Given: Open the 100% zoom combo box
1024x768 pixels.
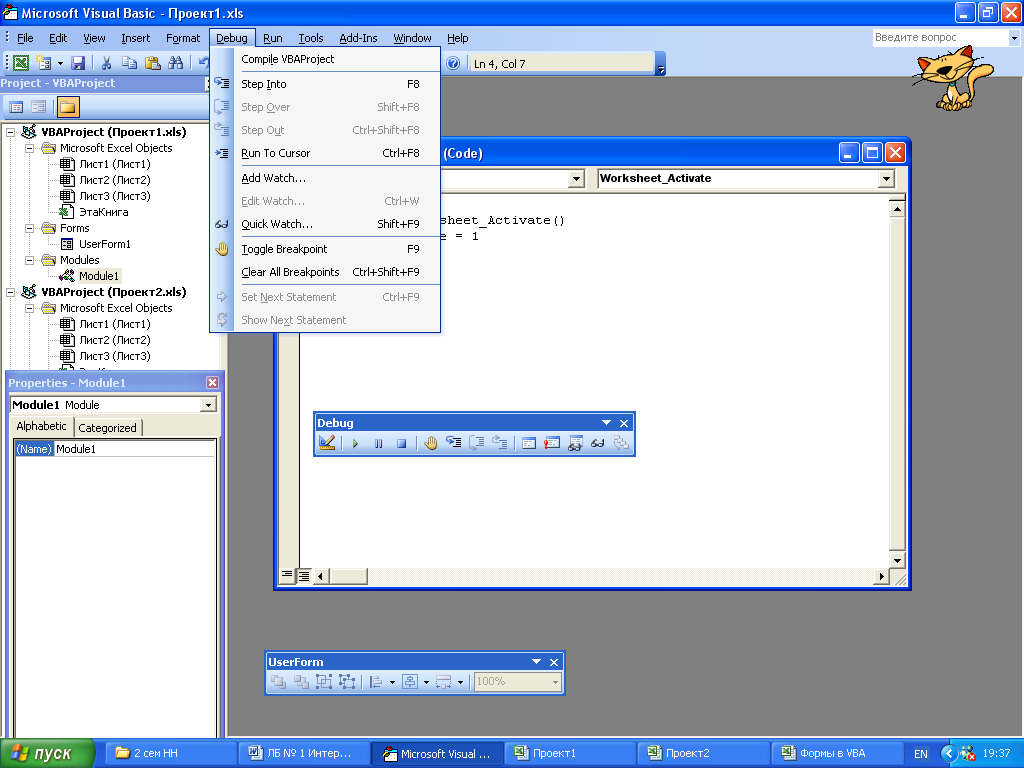Looking at the screenshot, I should (x=517, y=682).
